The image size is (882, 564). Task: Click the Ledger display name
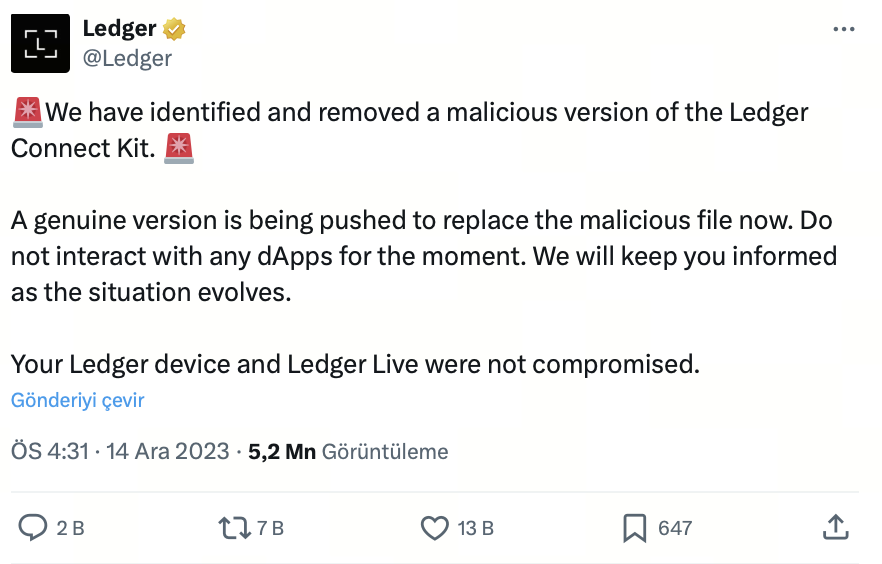(119, 30)
